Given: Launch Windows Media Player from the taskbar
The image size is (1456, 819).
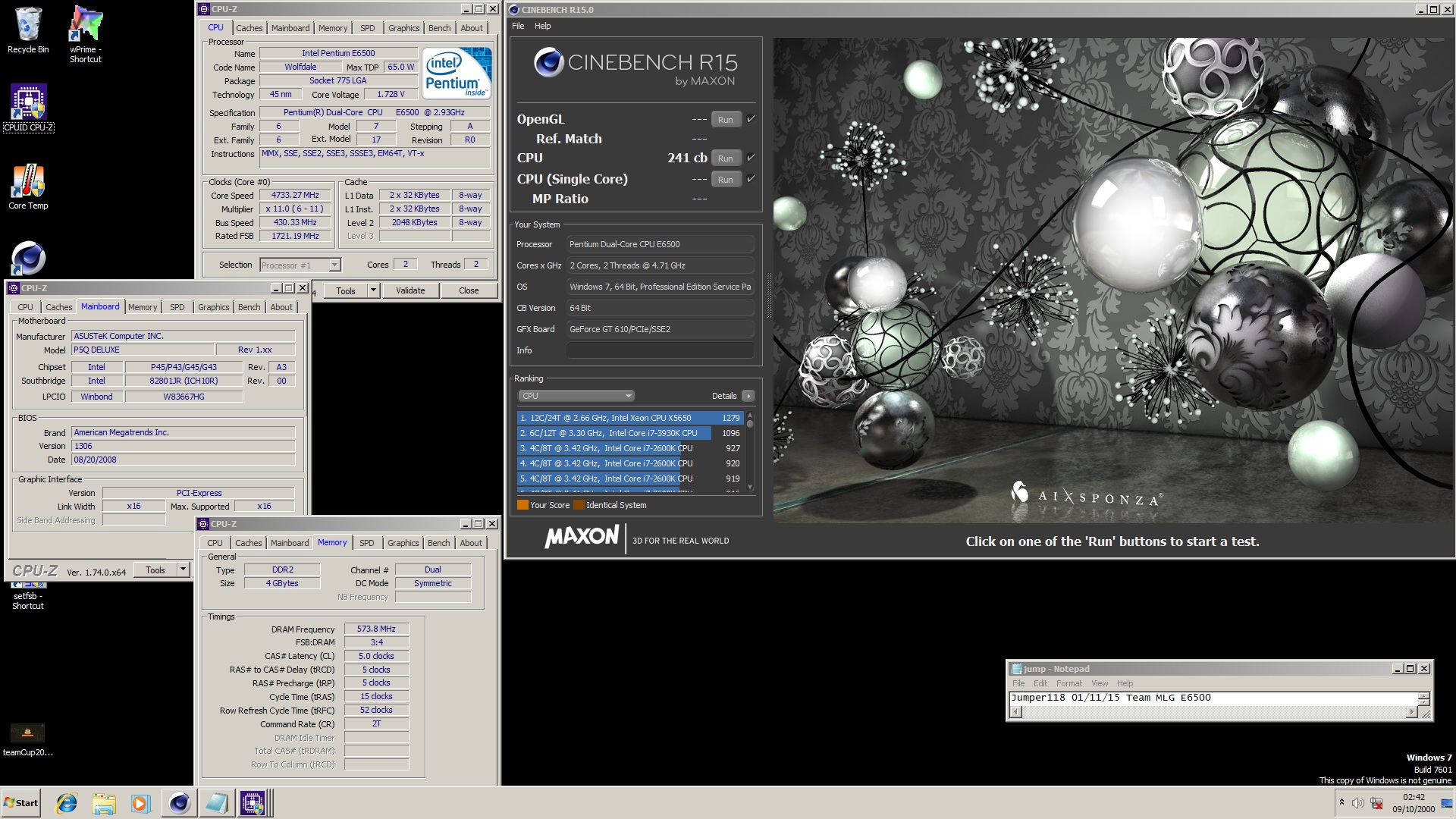Looking at the screenshot, I should [140, 803].
